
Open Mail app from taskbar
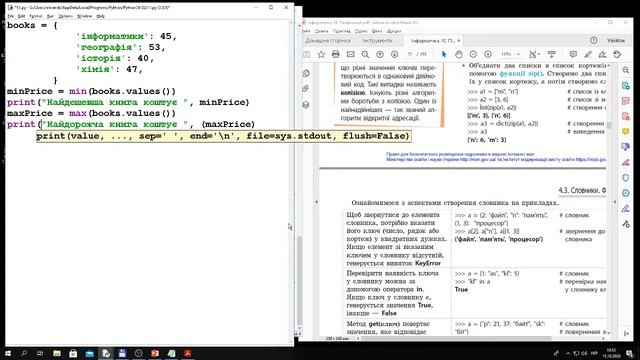(x=89, y=353)
